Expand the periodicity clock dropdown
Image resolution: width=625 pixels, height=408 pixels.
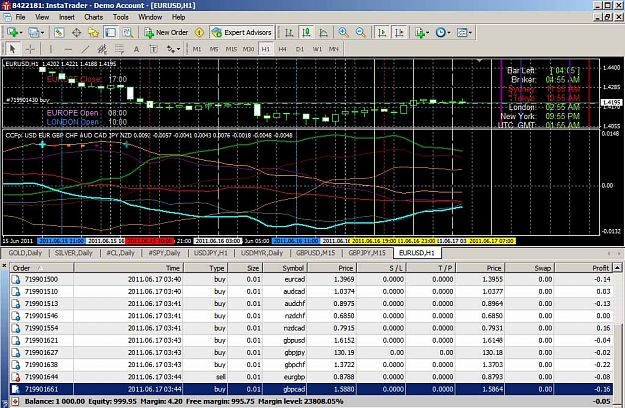tap(448, 33)
